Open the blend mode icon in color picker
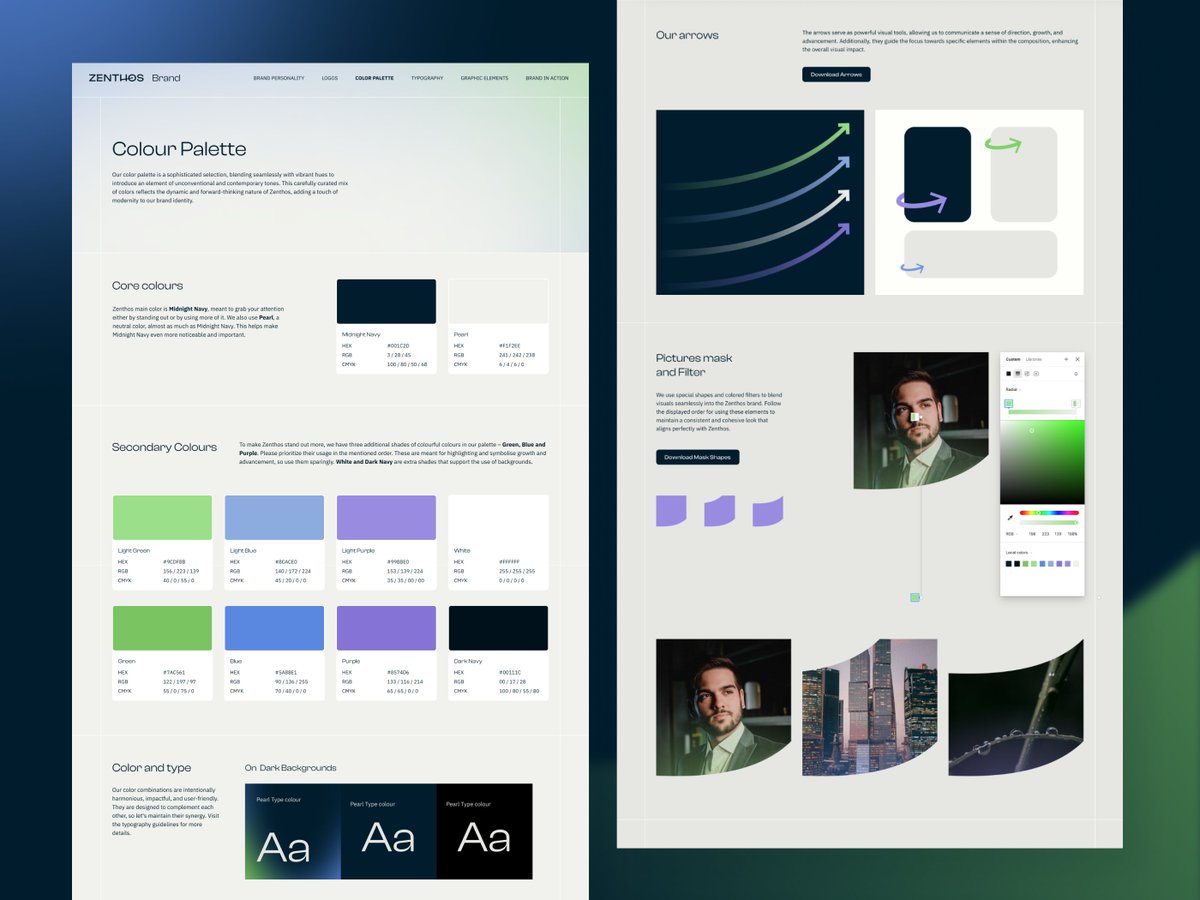 [1076, 374]
